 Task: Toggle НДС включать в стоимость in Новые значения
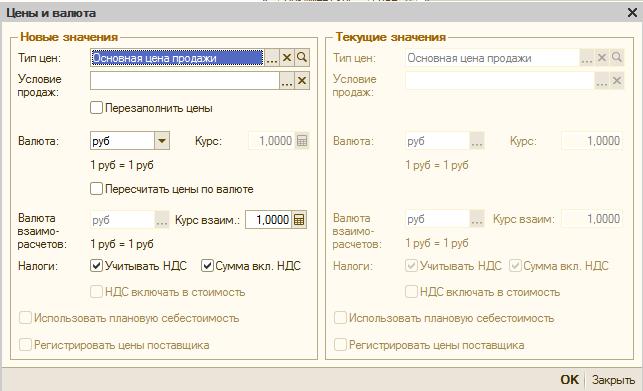point(96,292)
